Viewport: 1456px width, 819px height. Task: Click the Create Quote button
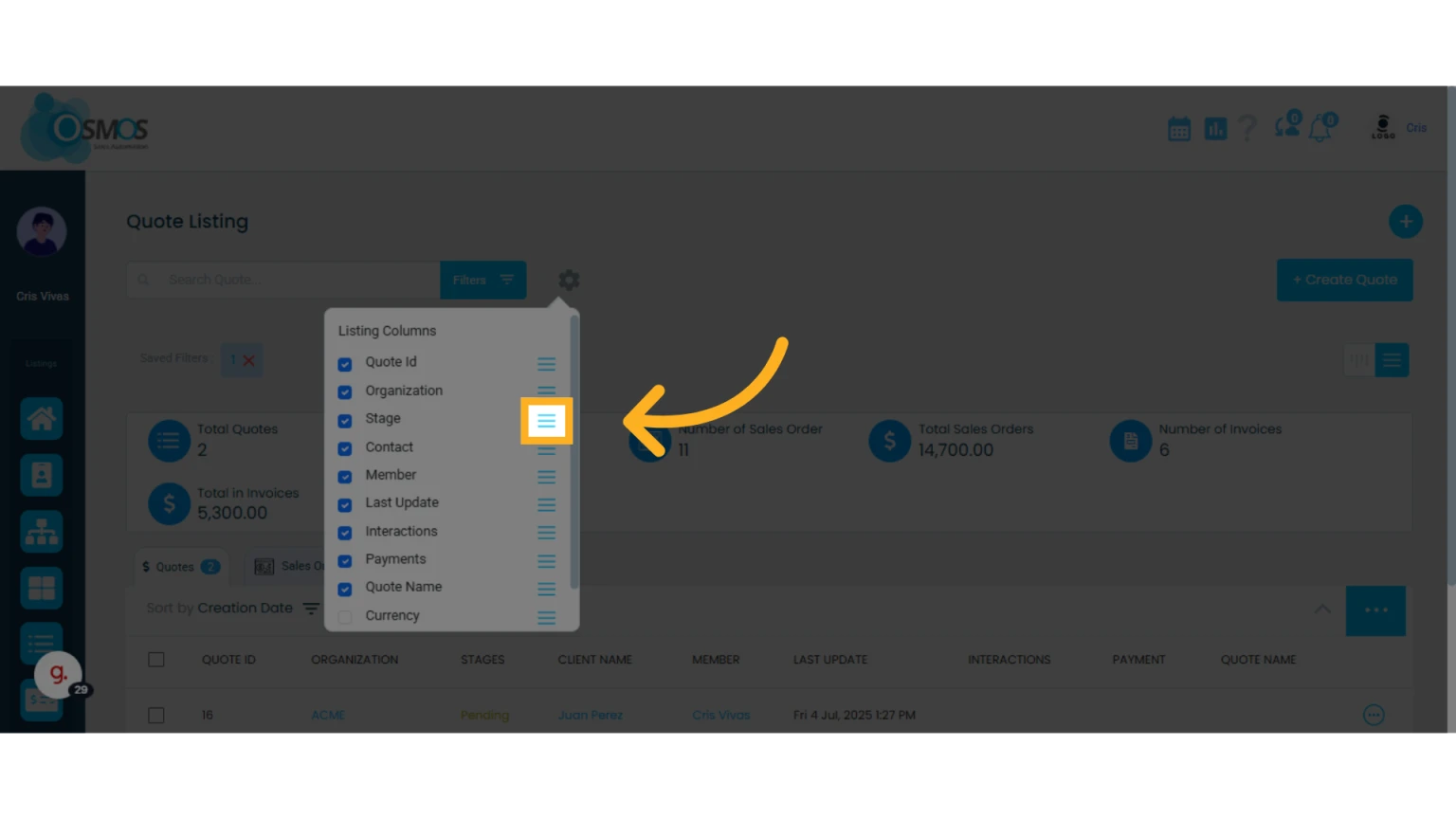tap(1344, 281)
